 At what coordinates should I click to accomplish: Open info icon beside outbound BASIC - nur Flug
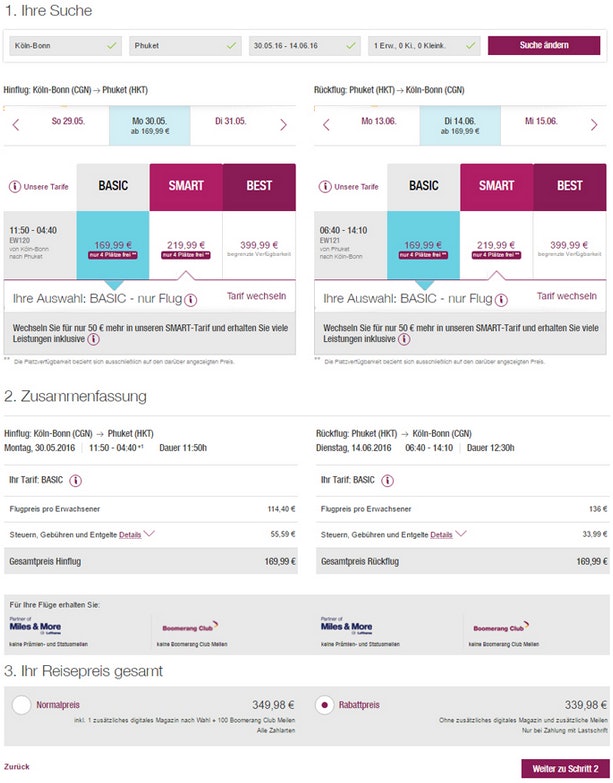(190, 299)
